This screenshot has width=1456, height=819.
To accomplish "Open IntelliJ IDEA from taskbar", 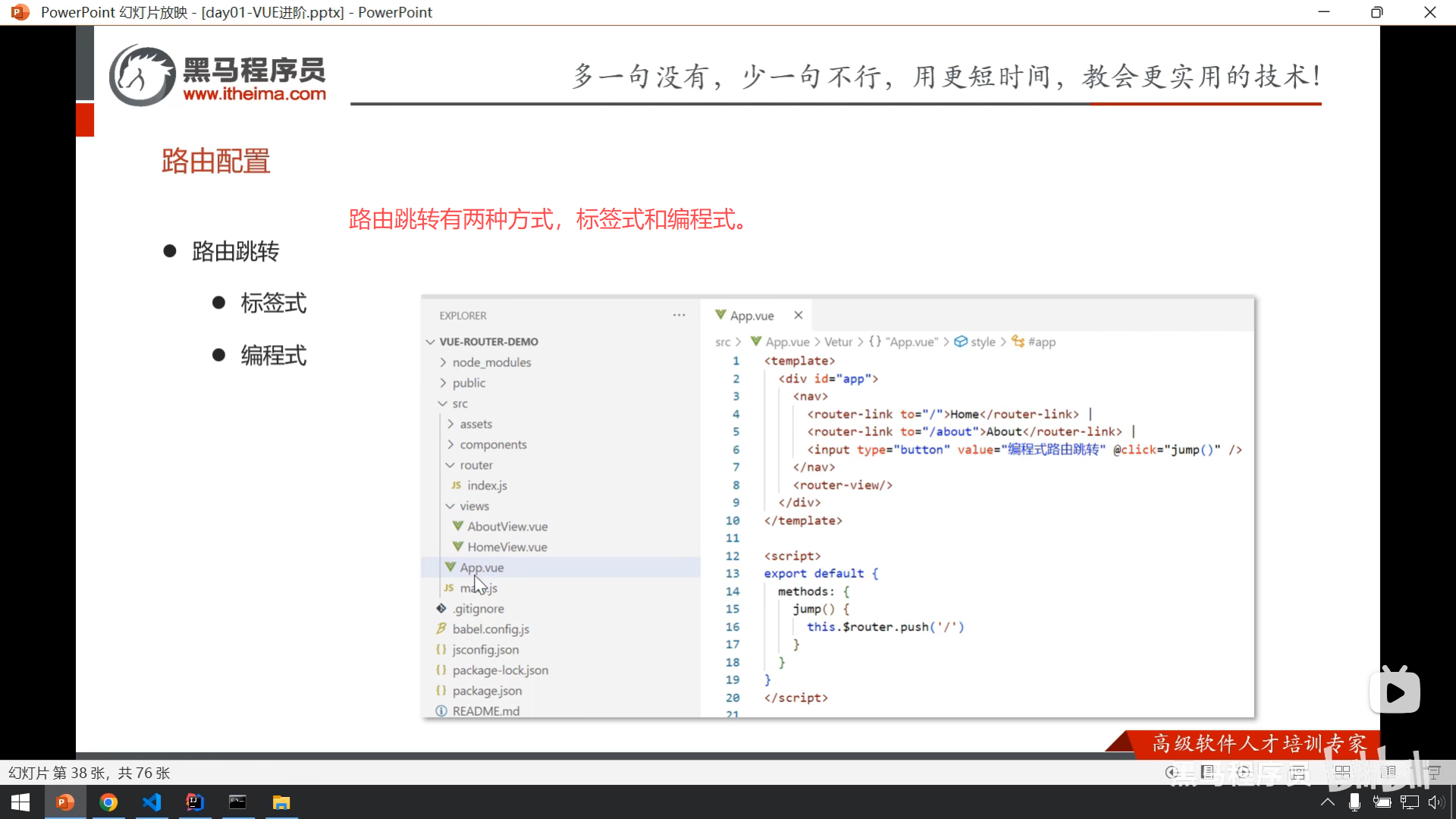I will click(x=195, y=802).
